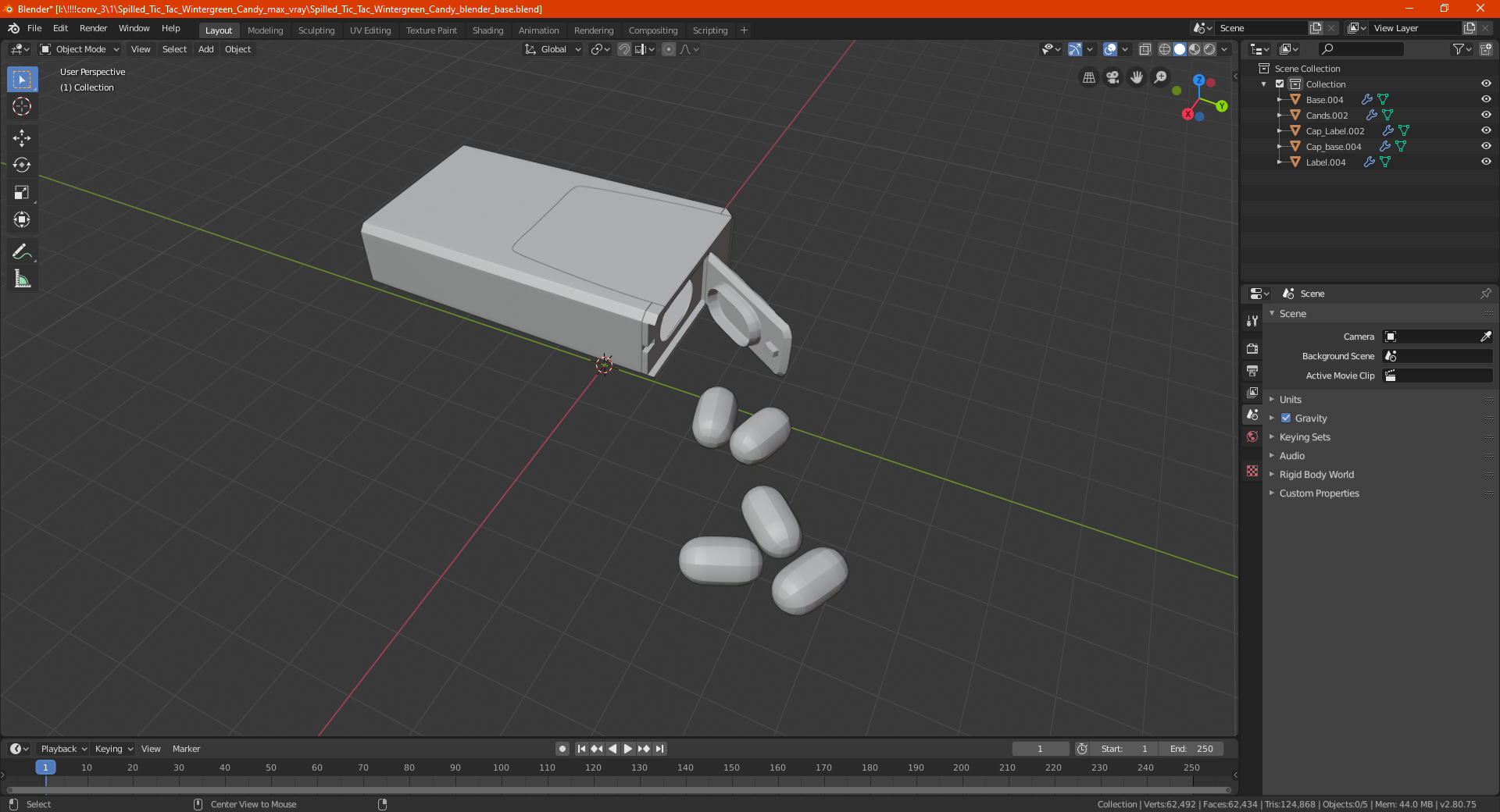
Task: Toggle the Gravity checkbox
Action: click(x=1286, y=418)
